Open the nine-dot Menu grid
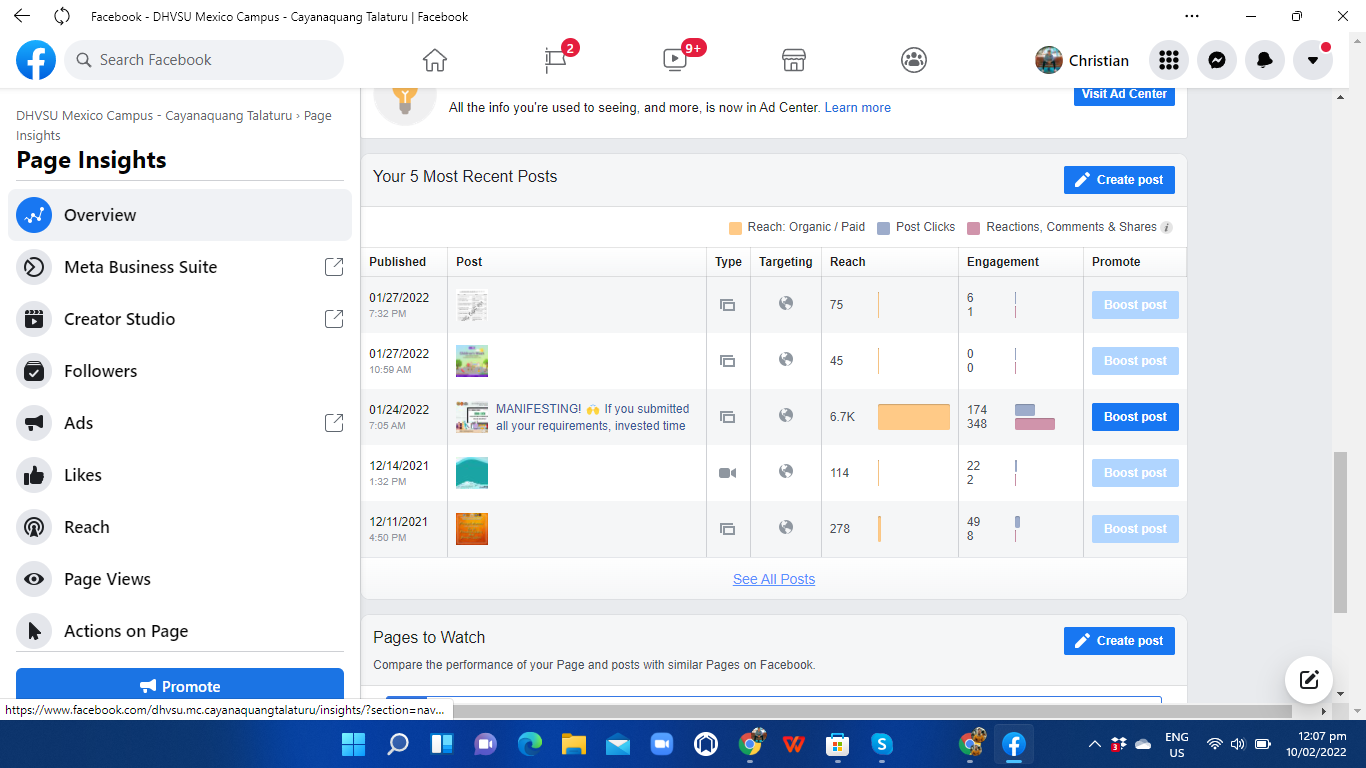Viewport: 1366px width, 768px height. click(1169, 60)
